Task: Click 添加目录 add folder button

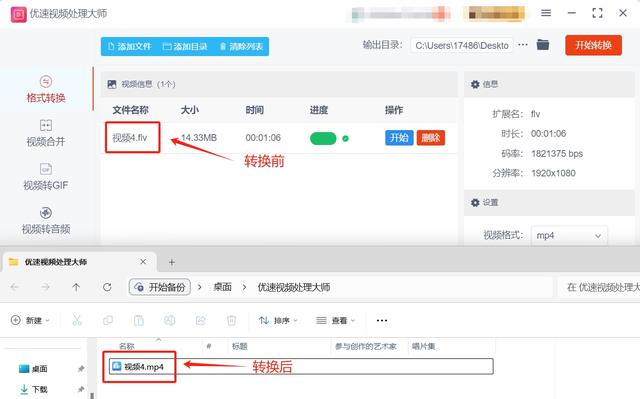Action: 185,47
